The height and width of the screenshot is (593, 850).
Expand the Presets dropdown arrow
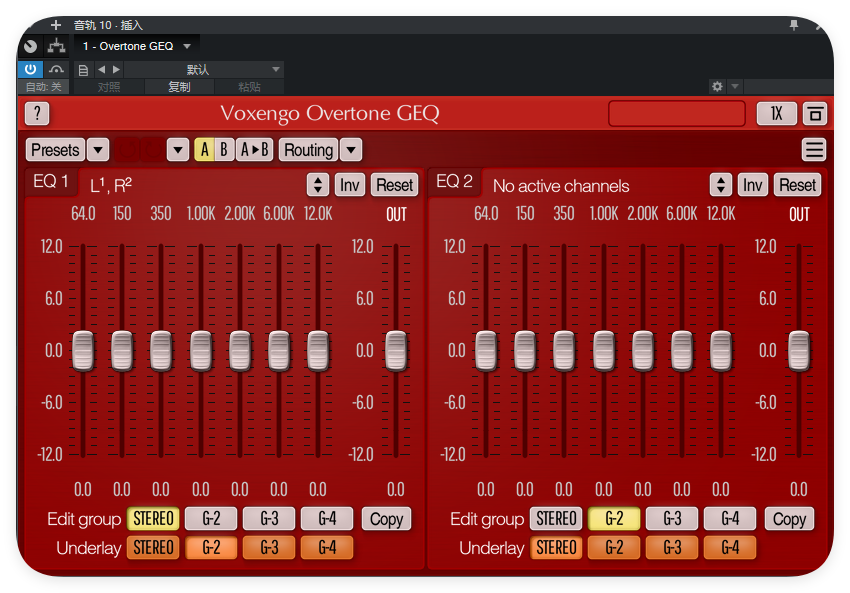coord(98,150)
